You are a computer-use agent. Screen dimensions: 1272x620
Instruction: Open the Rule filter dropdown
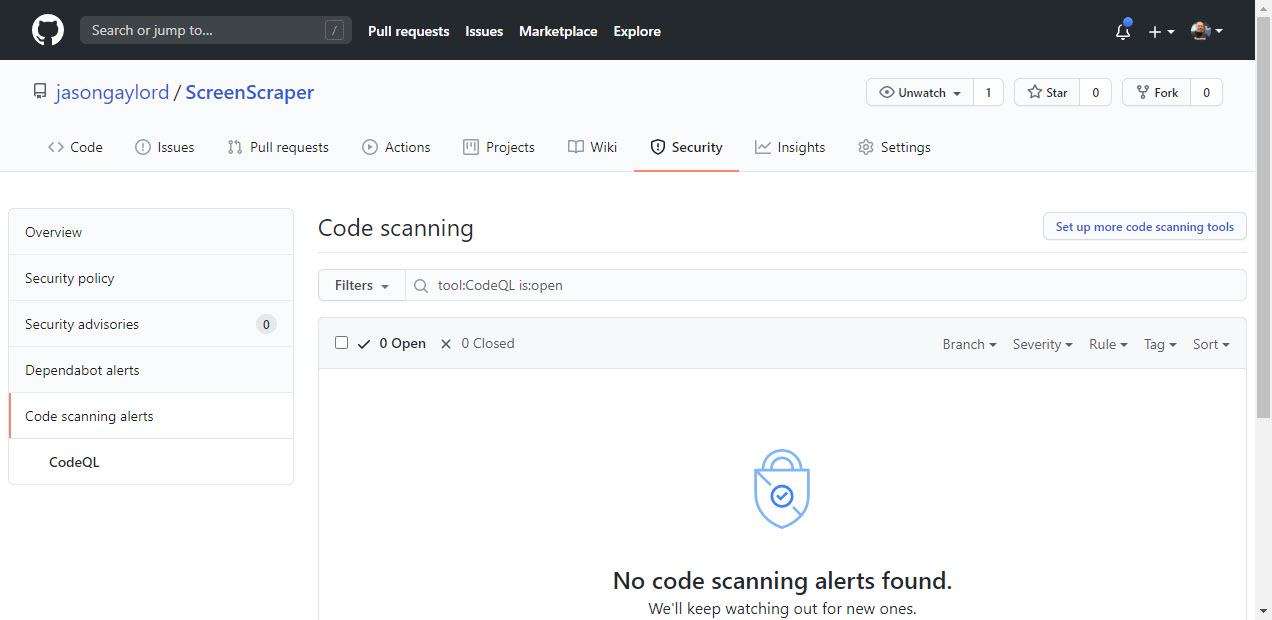pos(1108,344)
